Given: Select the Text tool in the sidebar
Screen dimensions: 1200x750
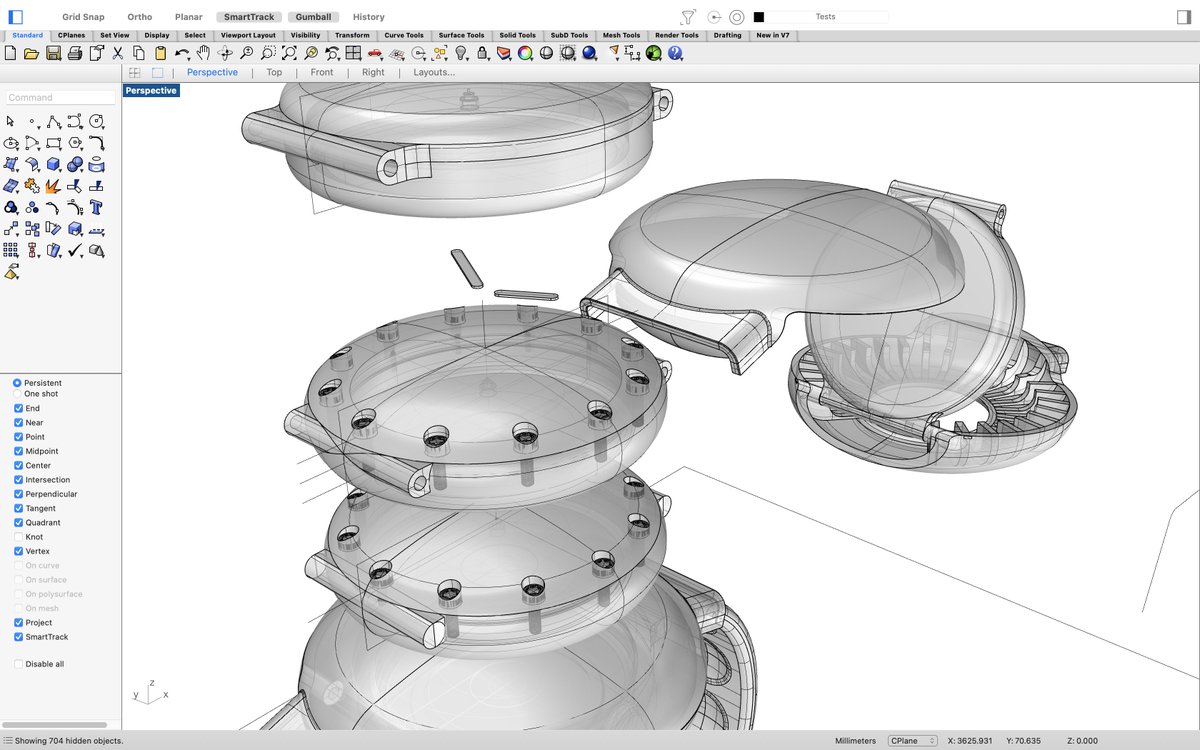Looking at the screenshot, I should 96,207.
